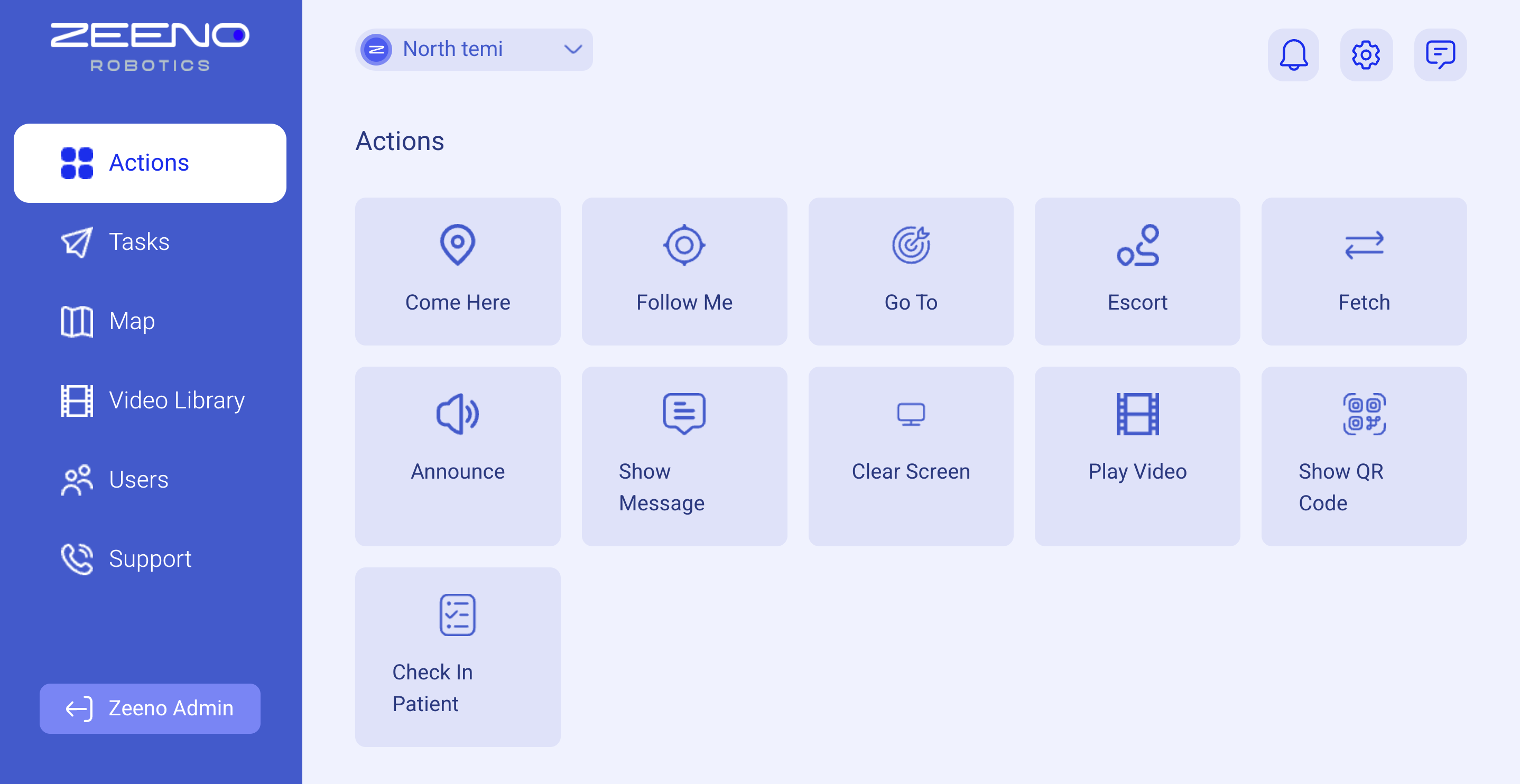Click the Come Here pin icon
The image size is (1520, 784).
tap(457, 244)
